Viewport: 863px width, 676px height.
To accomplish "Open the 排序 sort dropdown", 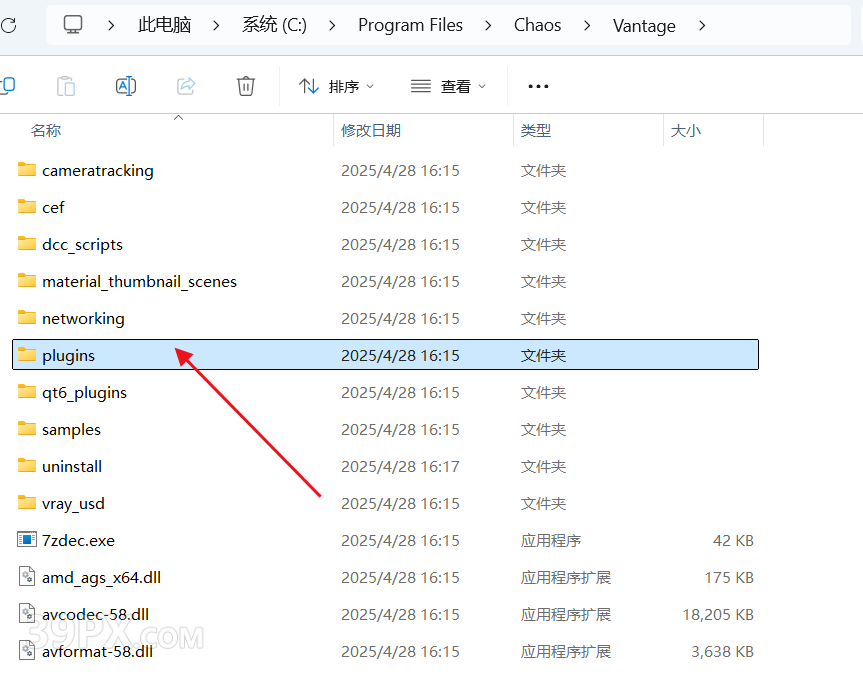I will tap(336, 86).
